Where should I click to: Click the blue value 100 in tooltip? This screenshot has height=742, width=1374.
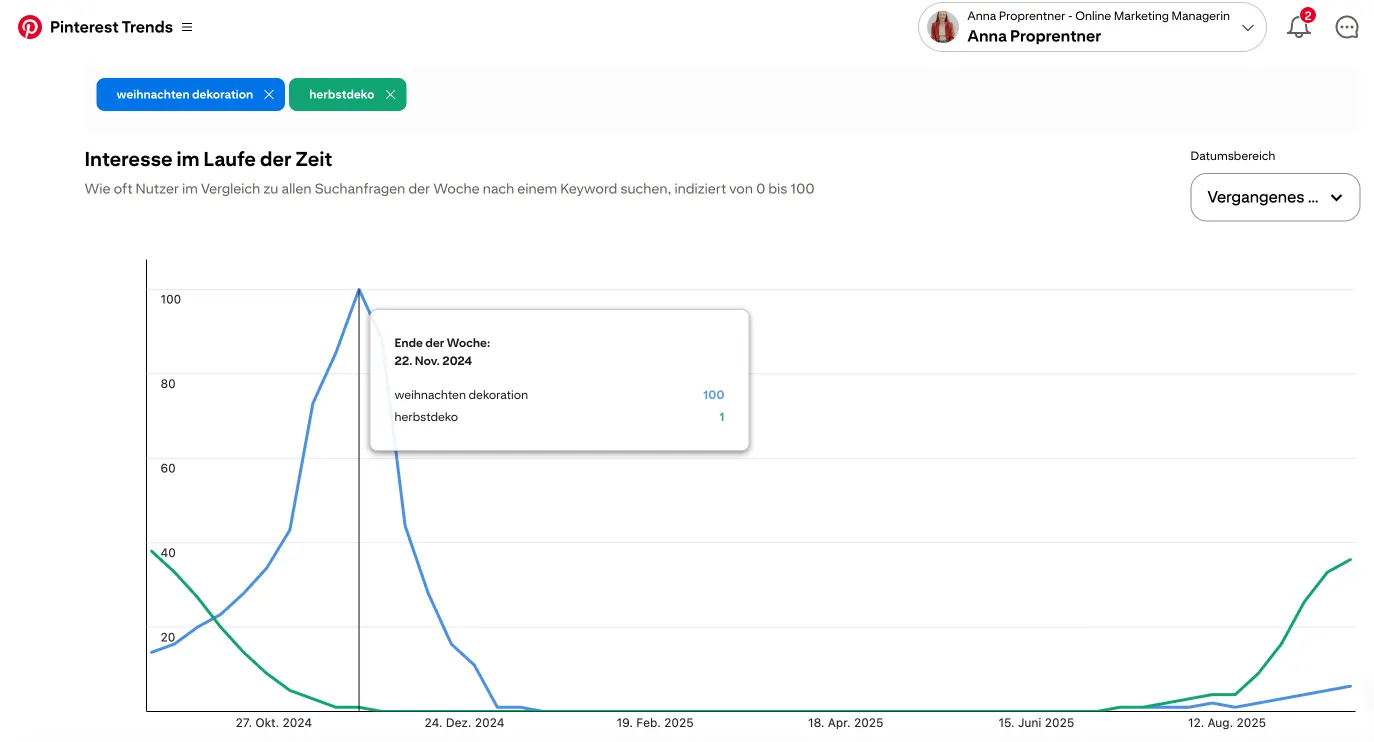[x=713, y=395]
